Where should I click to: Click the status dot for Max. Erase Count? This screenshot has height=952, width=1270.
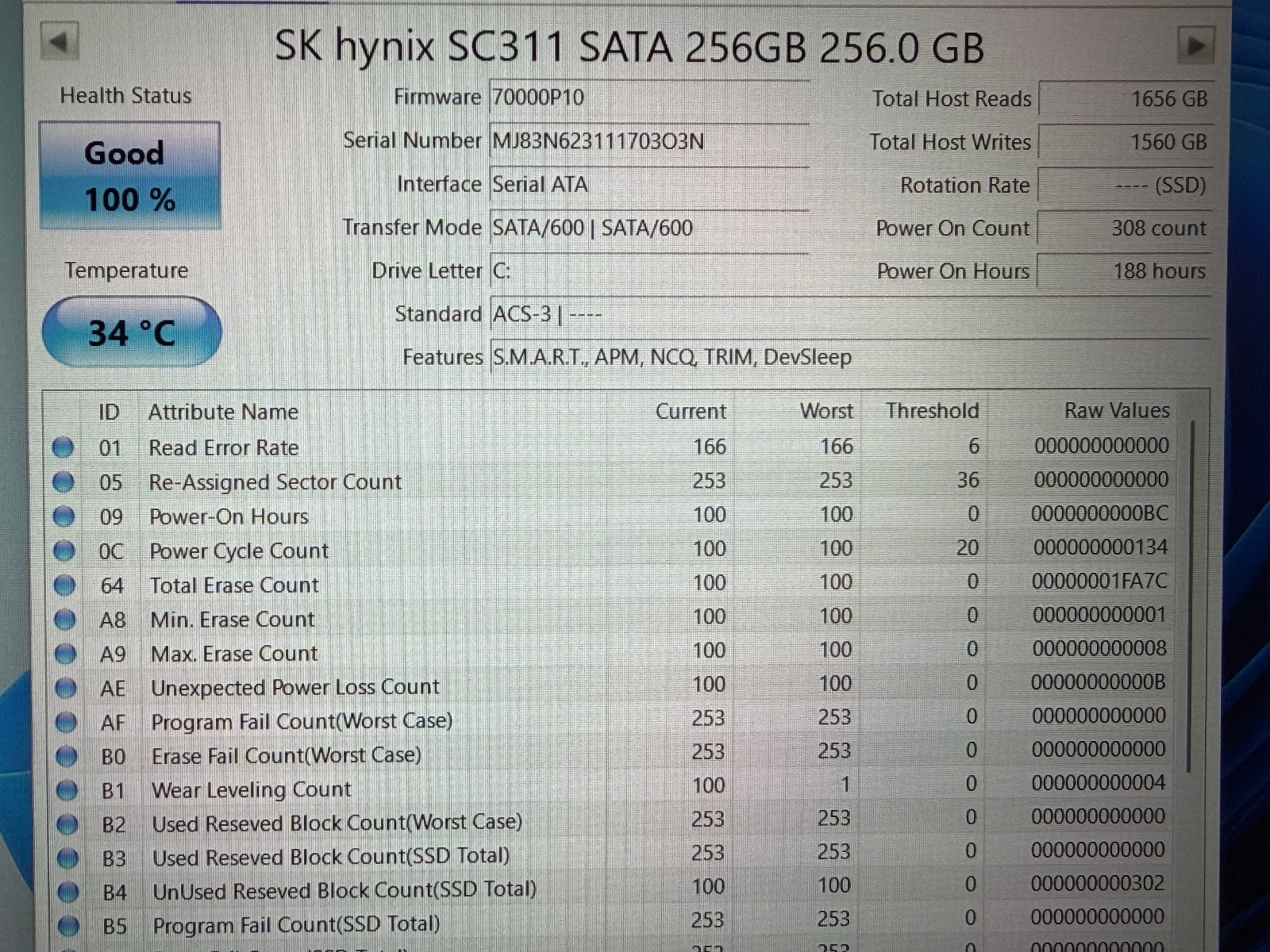(x=66, y=654)
